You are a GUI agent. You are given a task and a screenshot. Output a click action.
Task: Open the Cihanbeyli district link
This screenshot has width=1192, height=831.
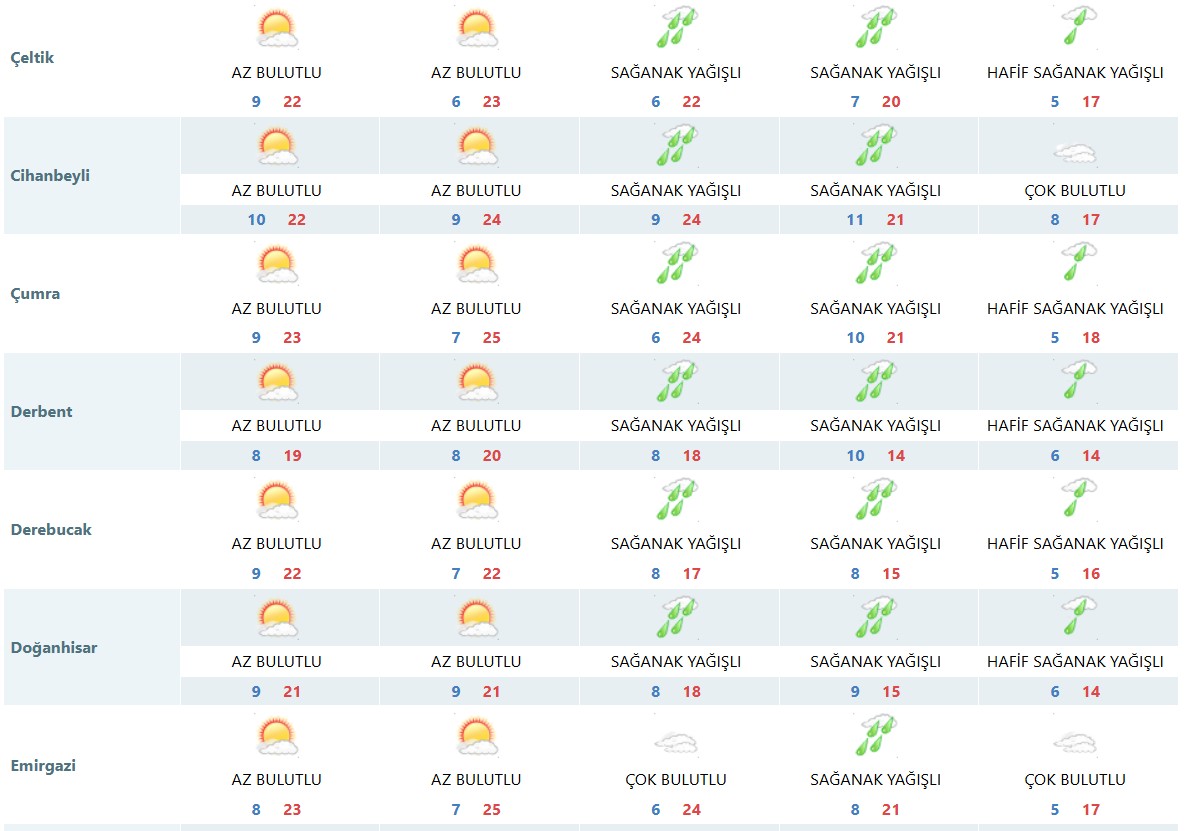tap(50, 175)
